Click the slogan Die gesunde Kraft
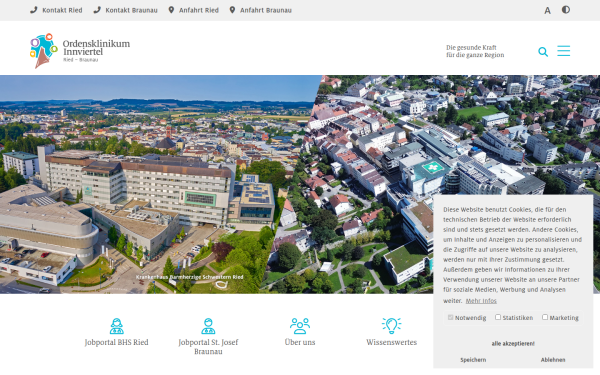600x375 pixels. [475, 51]
